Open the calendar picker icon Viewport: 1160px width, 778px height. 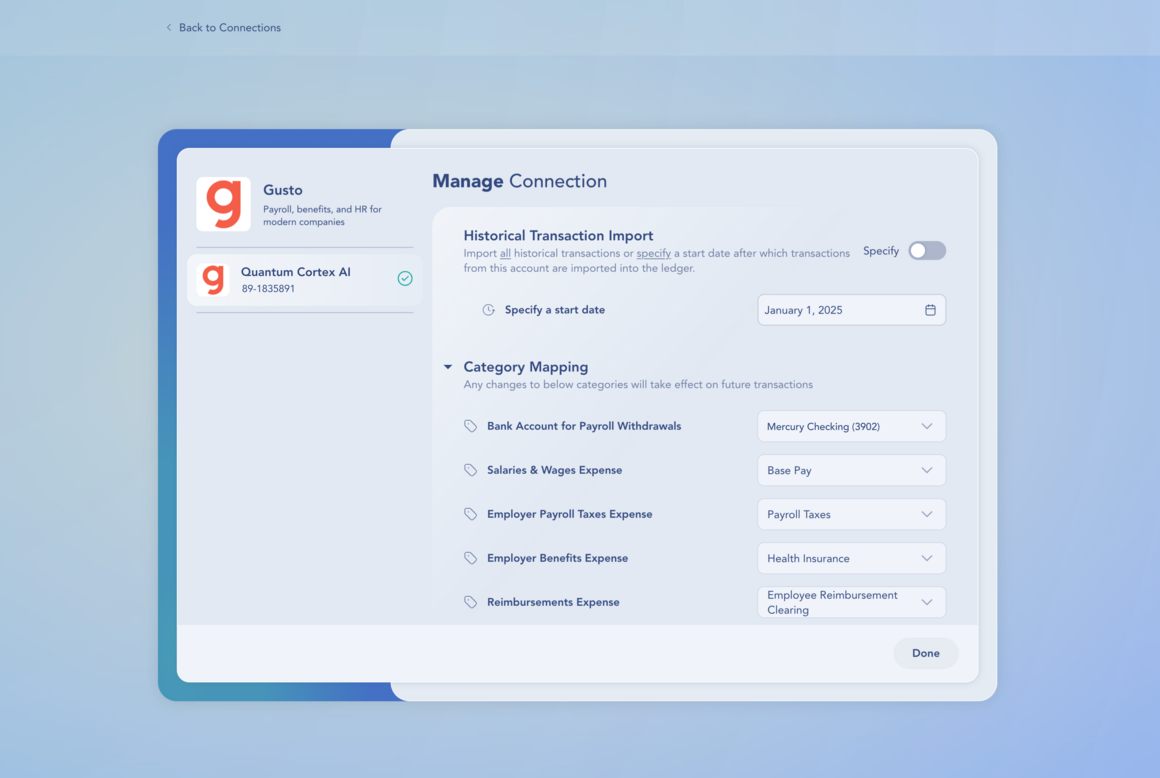click(930, 310)
